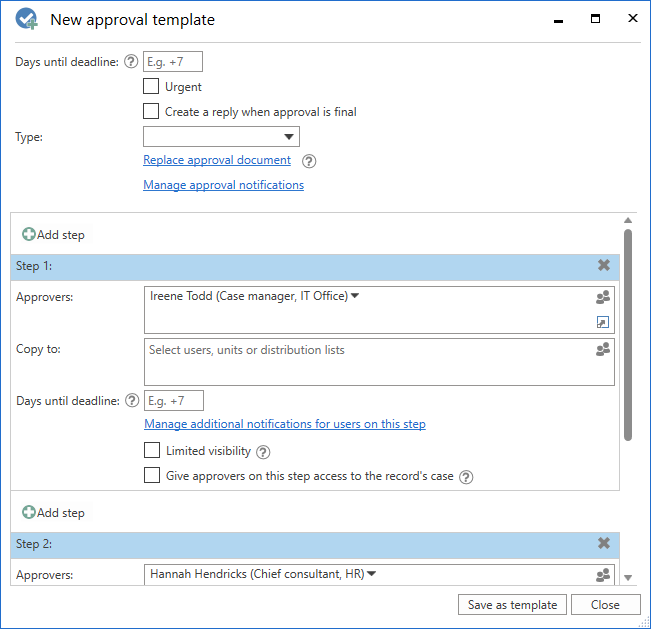The height and width of the screenshot is (629, 651).
Task: Enable the Urgent checkbox
Action: pyautogui.click(x=151, y=87)
